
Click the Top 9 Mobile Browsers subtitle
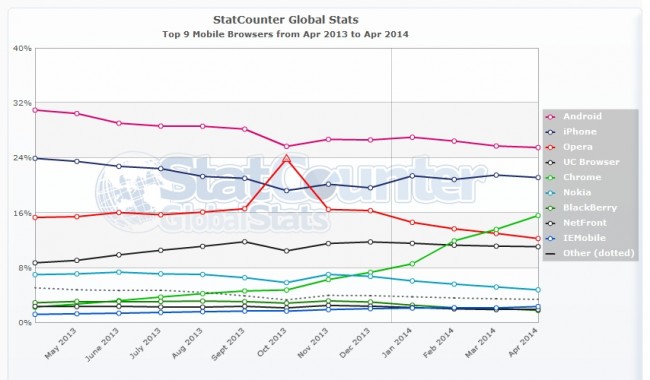(x=285, y=34)
